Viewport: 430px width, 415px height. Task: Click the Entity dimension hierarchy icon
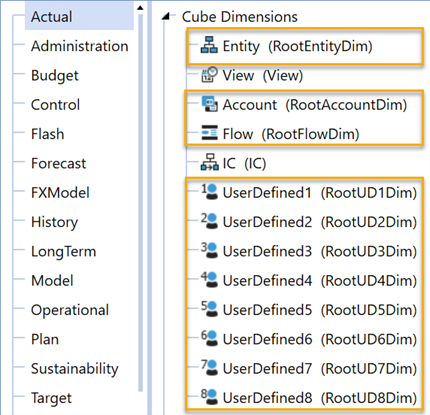pos(209,46)
